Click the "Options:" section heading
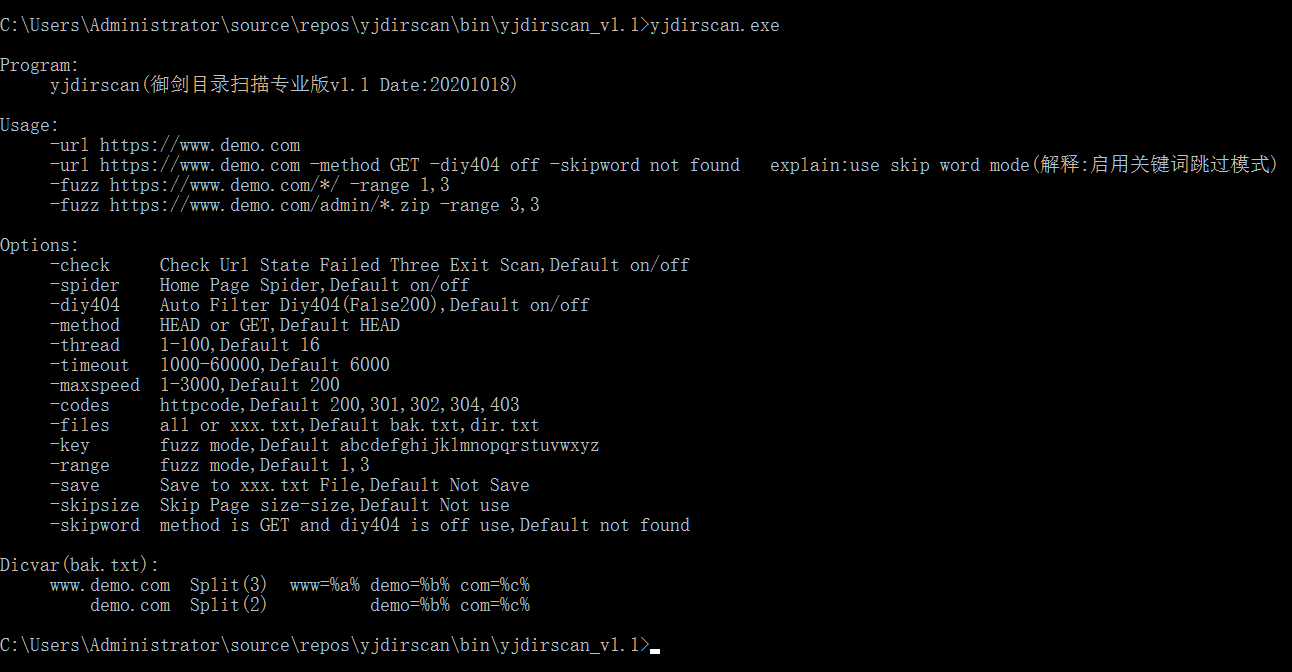Viewport: 1292px width, 672px height. (39, 245)
